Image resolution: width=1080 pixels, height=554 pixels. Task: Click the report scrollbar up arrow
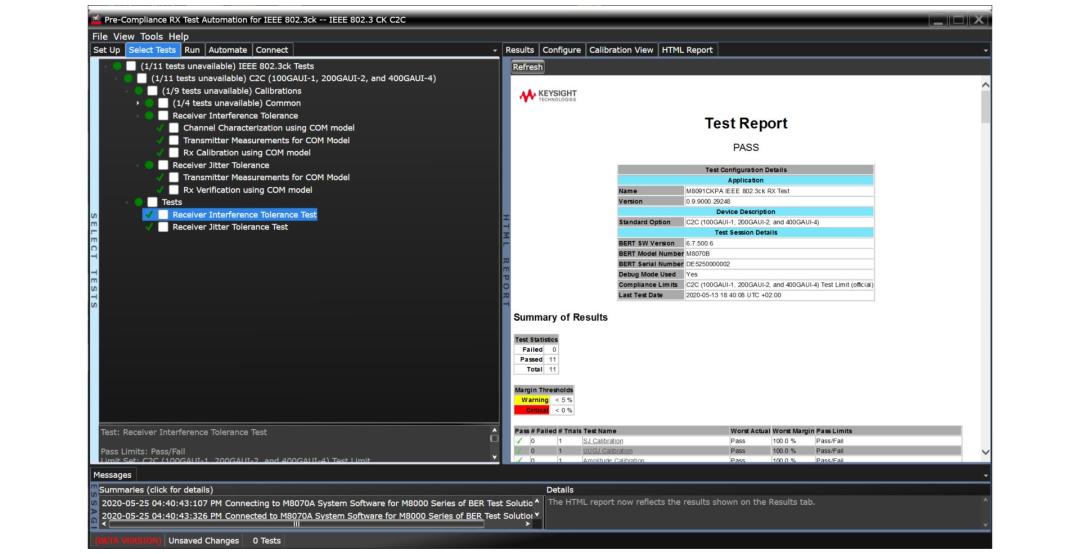[x=985, y=85]
